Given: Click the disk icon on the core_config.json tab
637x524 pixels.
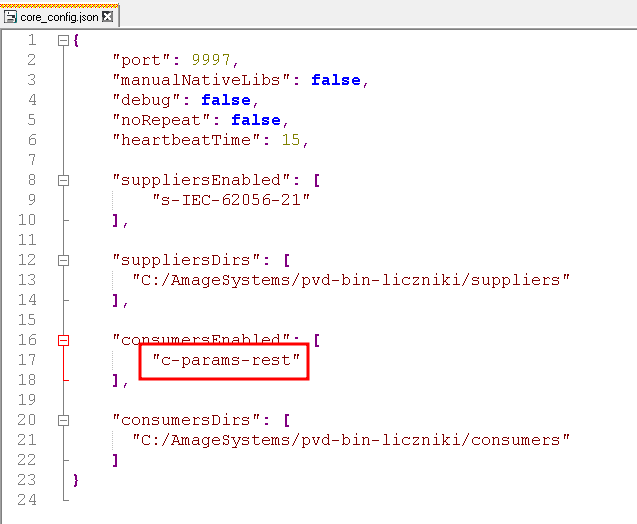Looking at the screenshot, I should pyautogui.click(x=11, y=18).
